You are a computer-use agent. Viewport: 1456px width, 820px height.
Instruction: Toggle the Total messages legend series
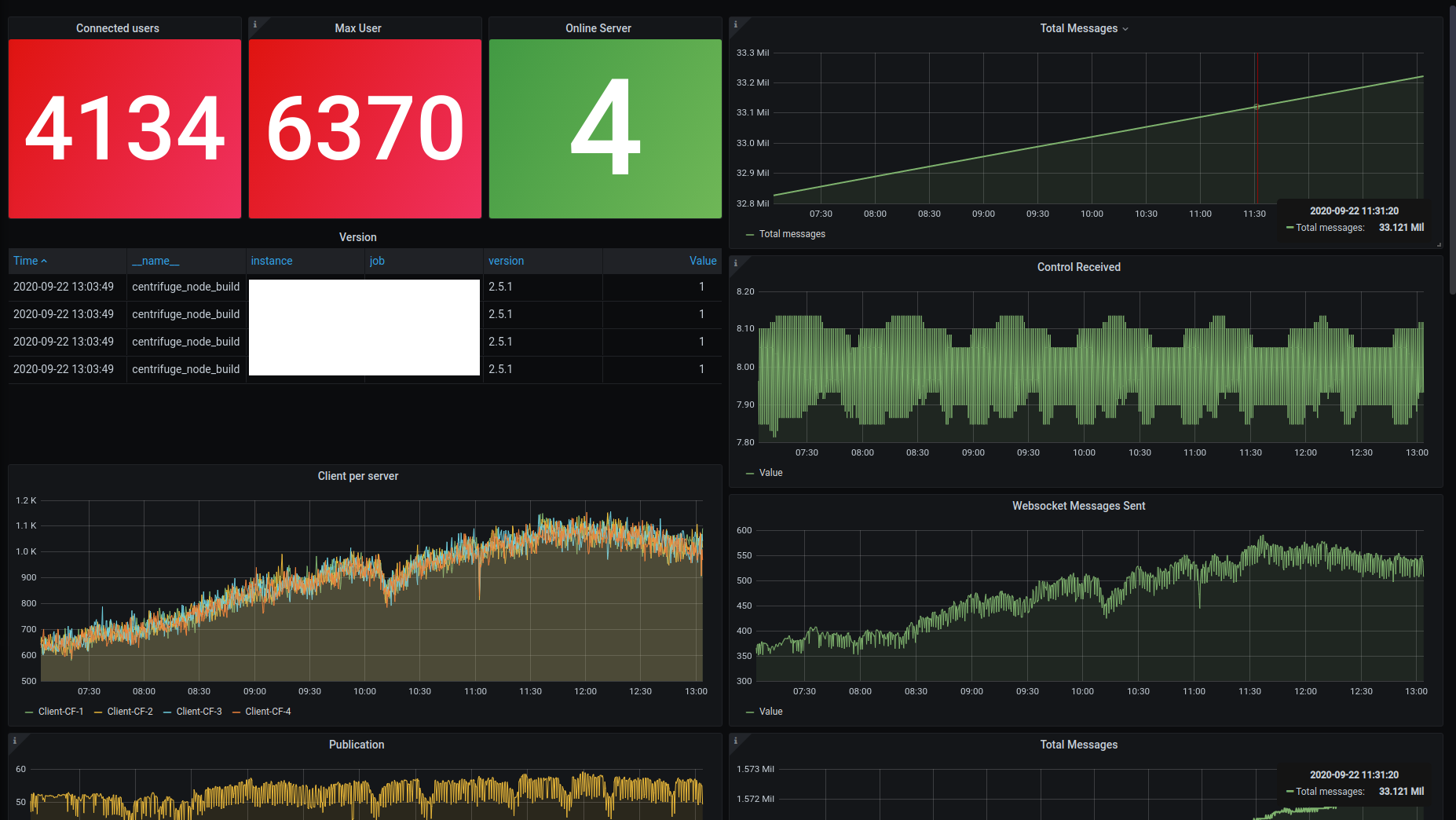coord(791,233)
